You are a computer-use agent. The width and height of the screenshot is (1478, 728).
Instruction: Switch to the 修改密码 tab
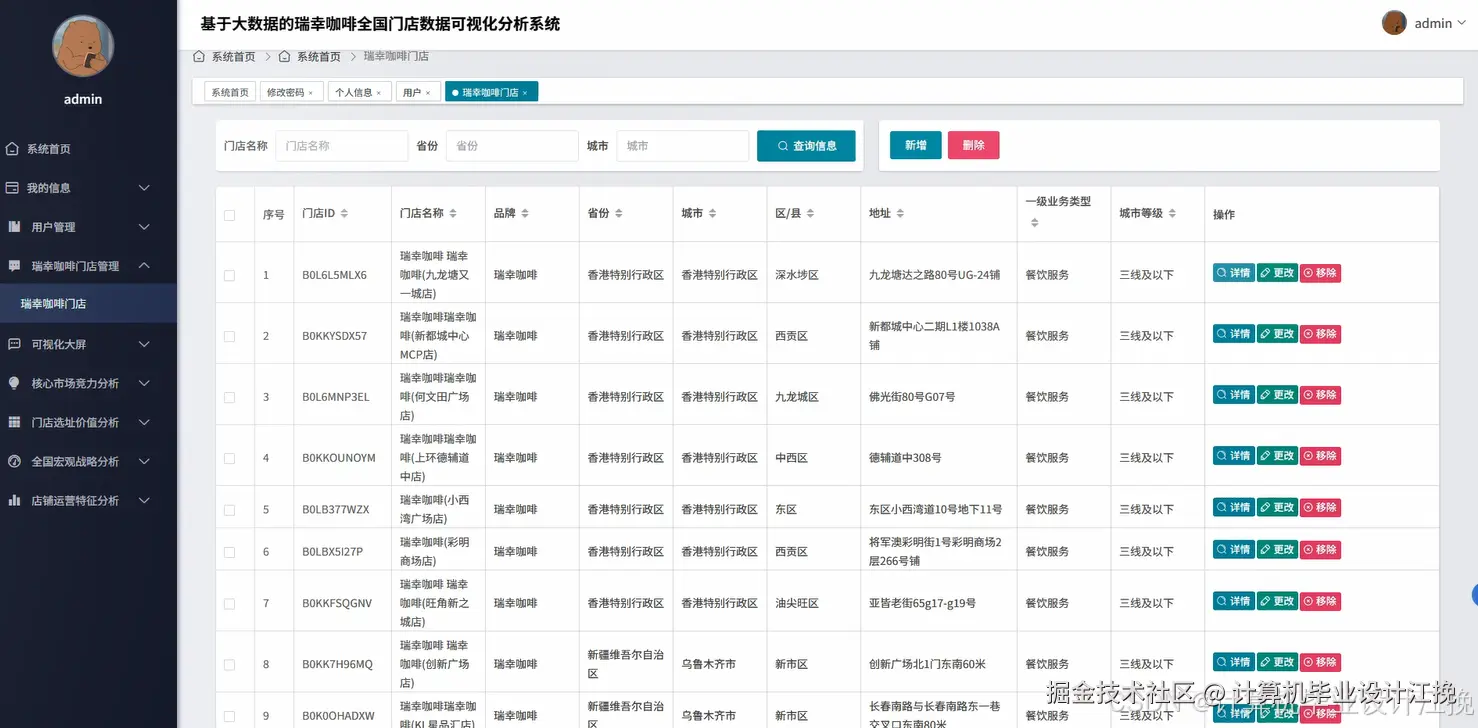coord(291,92)
